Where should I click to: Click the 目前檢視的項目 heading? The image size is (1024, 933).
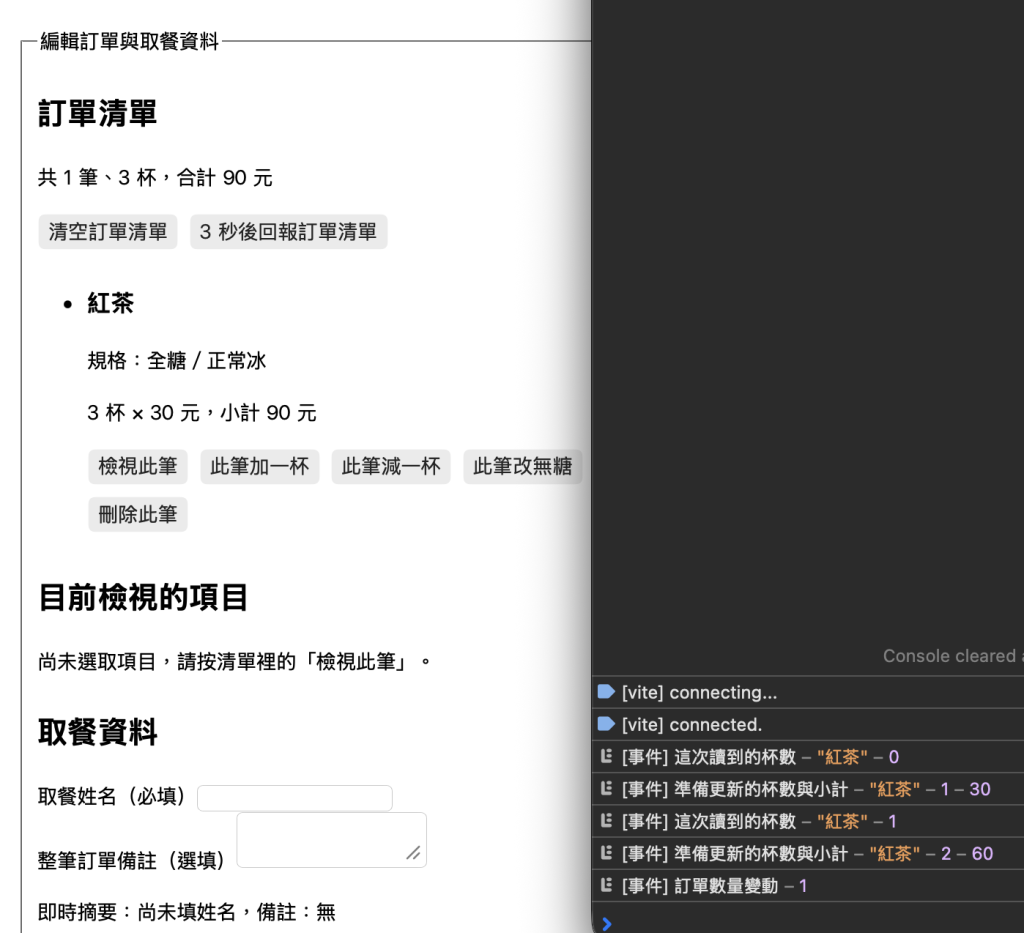click(x=142, y=597)
